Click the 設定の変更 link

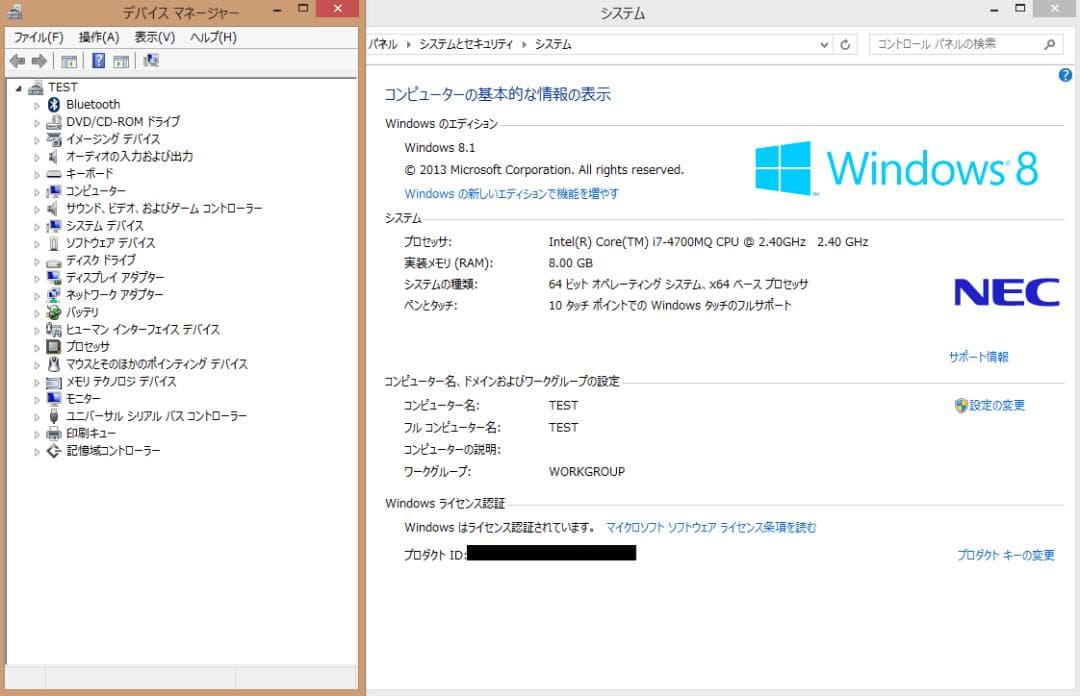(x=997, y=405)
